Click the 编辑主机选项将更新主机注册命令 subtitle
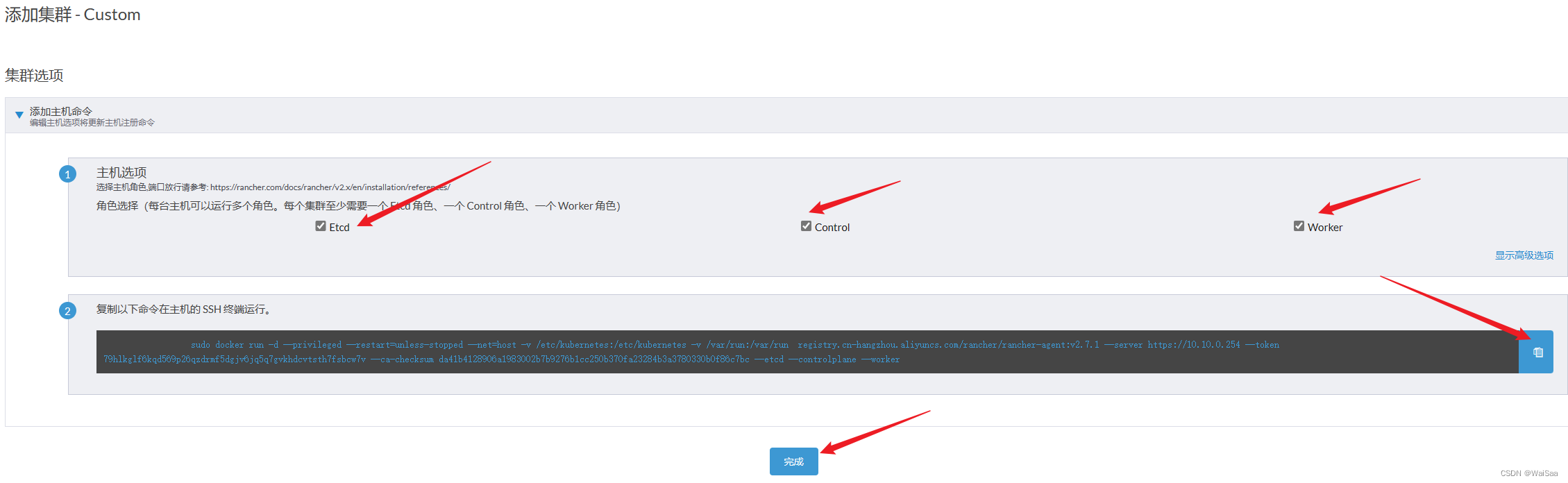 click(92, 123)
